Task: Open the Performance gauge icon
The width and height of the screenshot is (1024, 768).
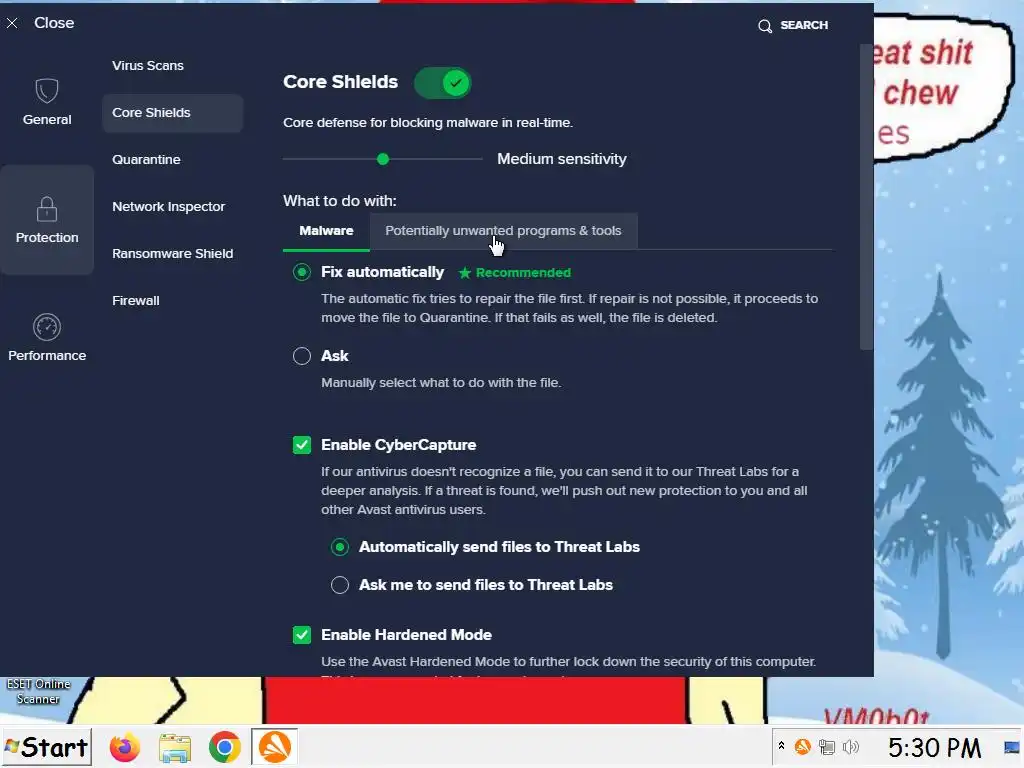Action: click(46, 327)
